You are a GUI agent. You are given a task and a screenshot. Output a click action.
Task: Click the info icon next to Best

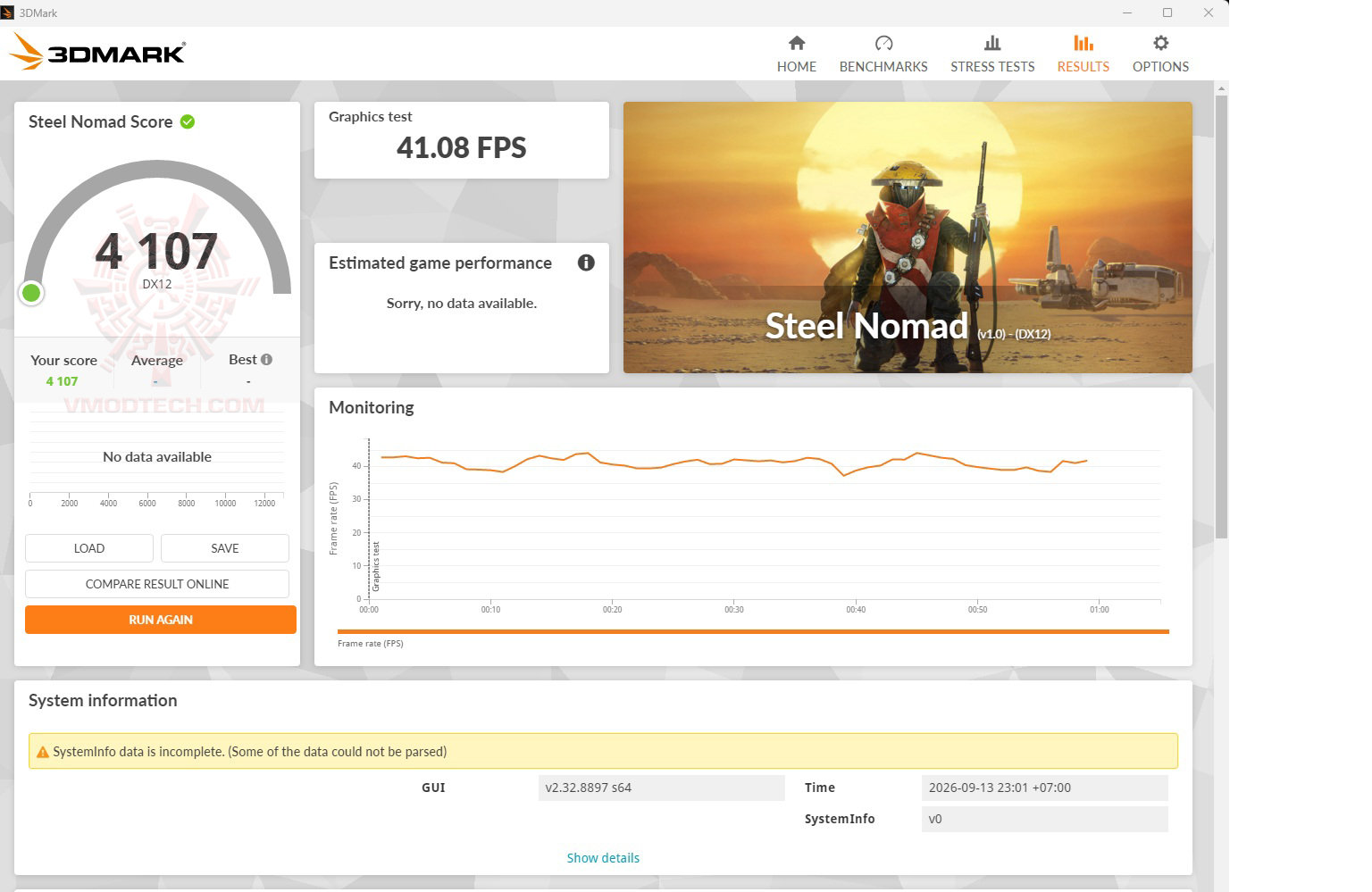click(x=266, y=359)
